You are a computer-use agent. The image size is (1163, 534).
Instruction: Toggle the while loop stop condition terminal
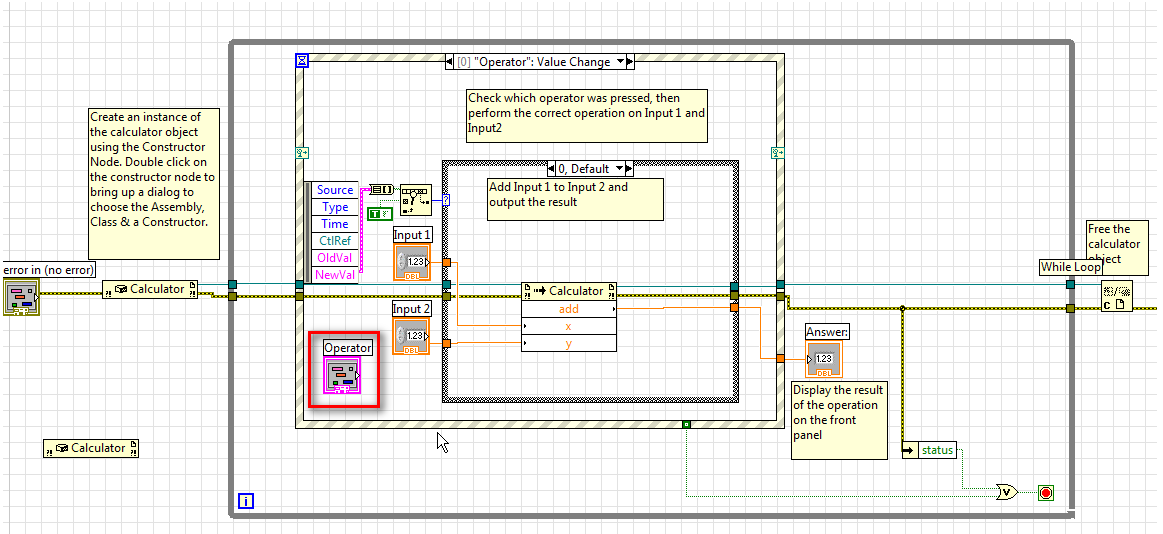pyautogui.click(x=1046, y=493)
